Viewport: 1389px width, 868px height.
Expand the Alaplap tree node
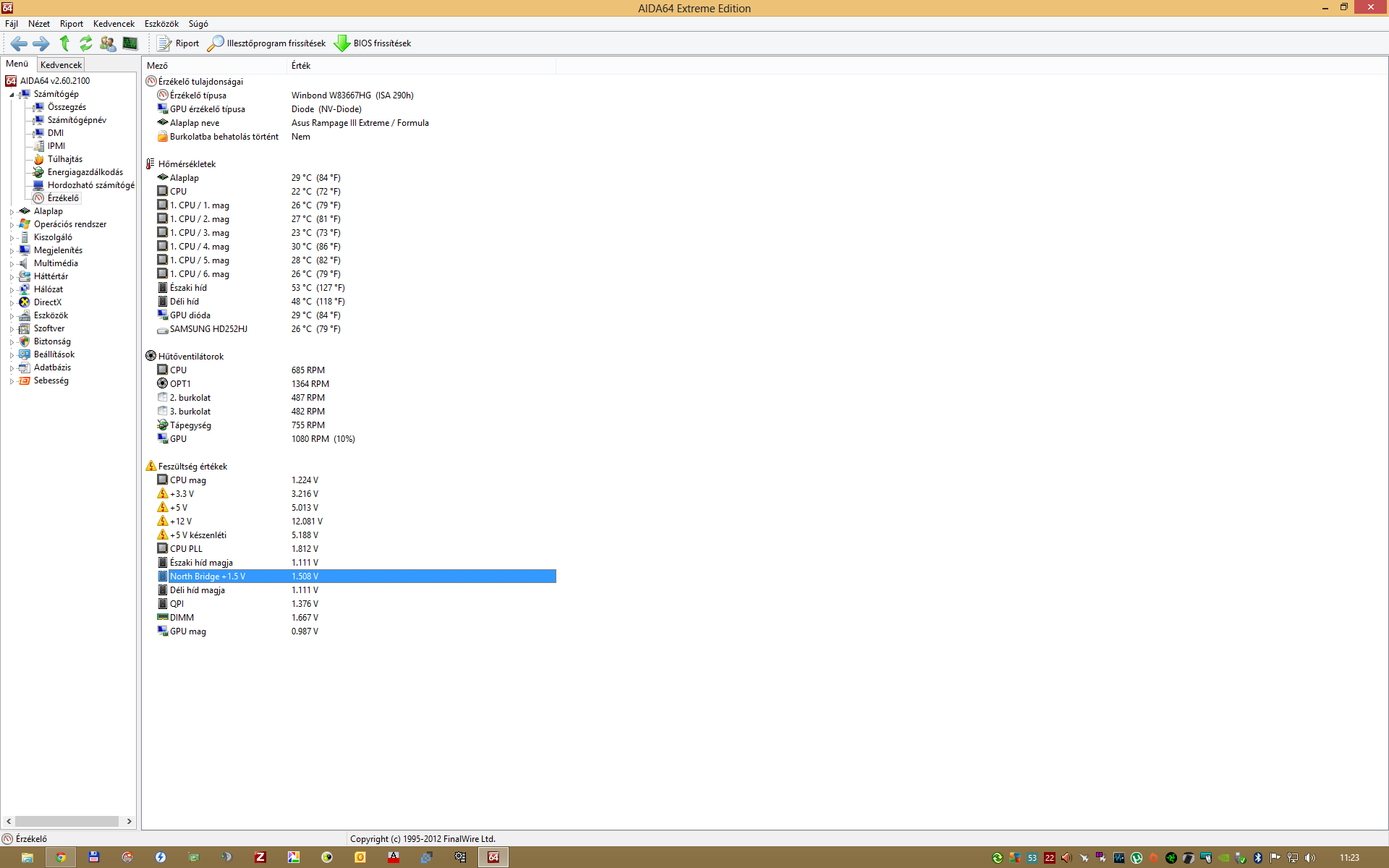(x=12, y=212)
